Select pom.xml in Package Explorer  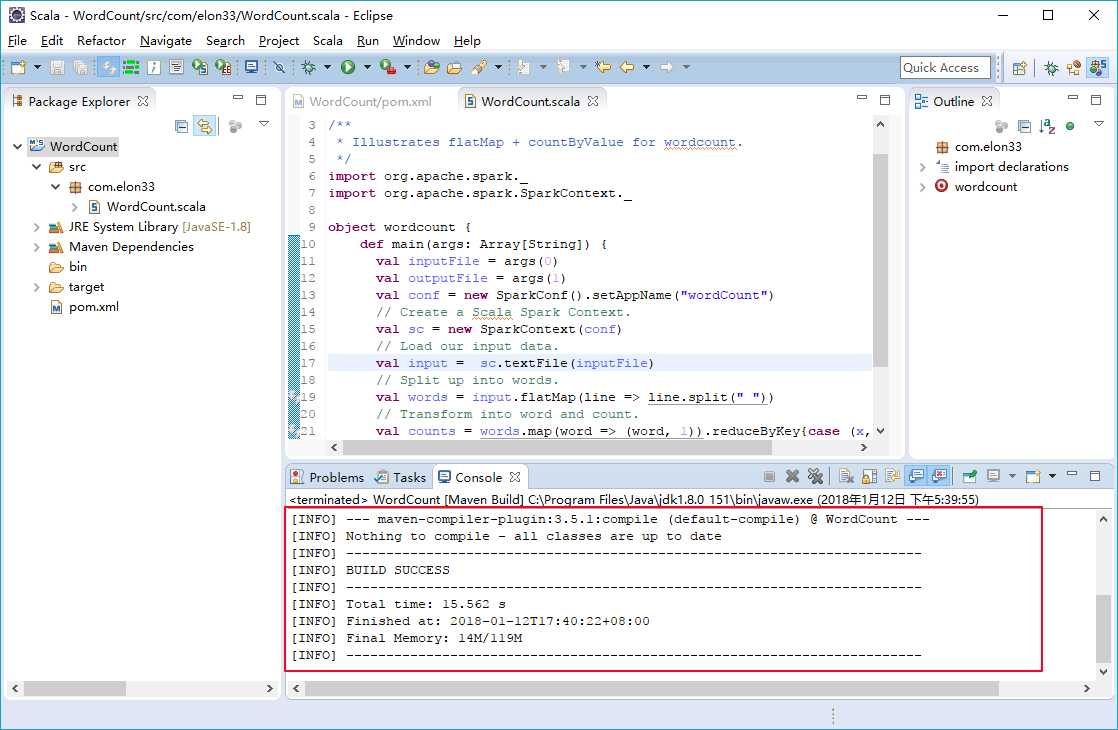[x=84, y=307]
